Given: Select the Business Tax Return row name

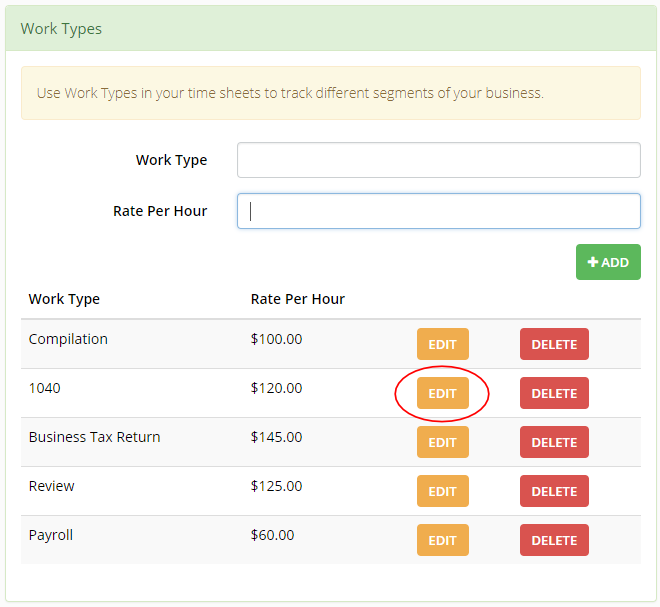Looking at the screenshot, I should tap(94, 437).
